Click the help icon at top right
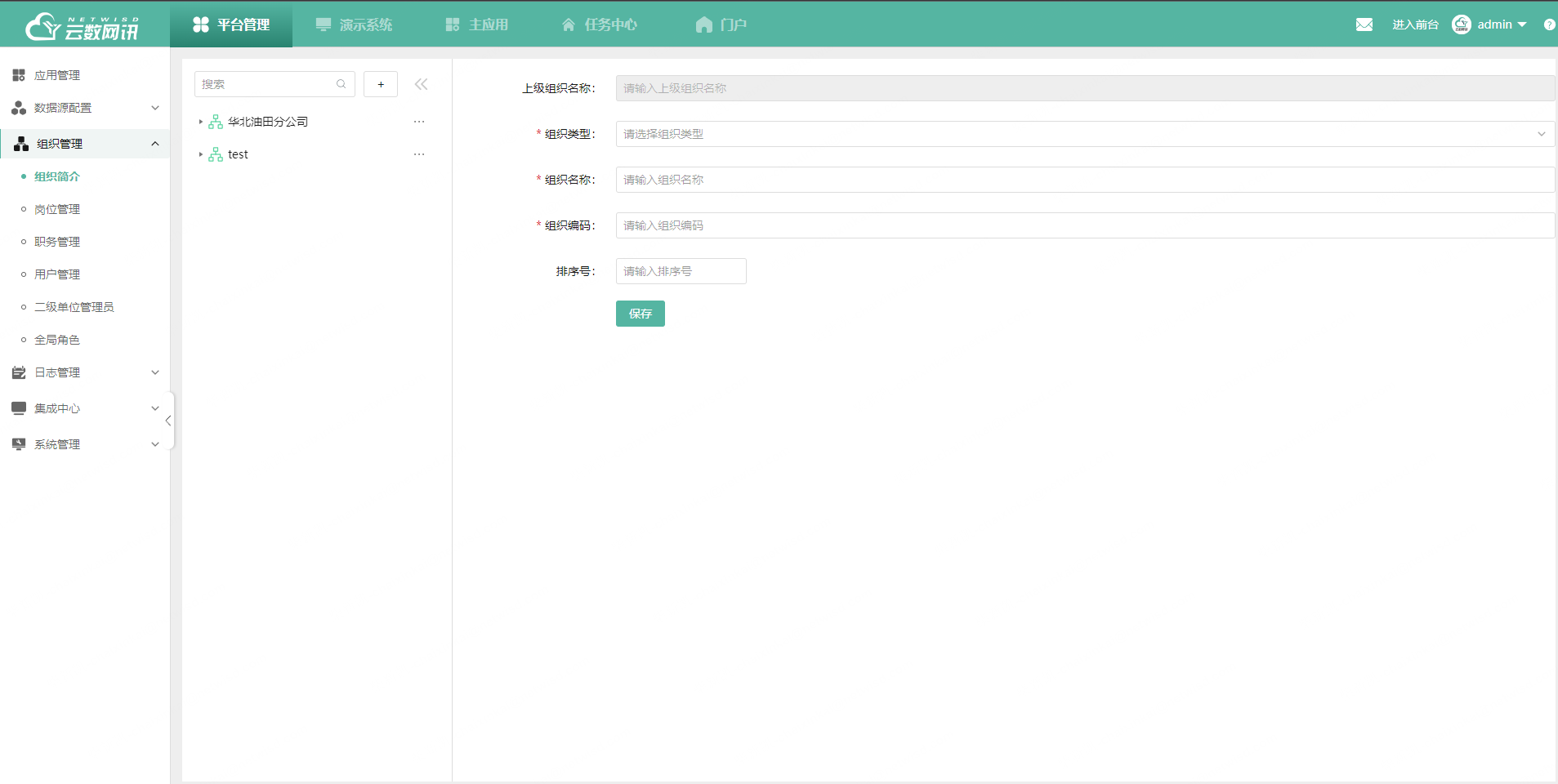 [x=1549, y=24]
